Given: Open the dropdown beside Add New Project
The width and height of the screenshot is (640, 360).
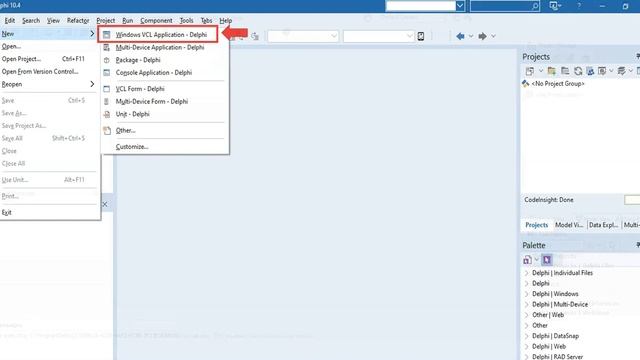Looking at the screenshot, I should pos(541,71).
